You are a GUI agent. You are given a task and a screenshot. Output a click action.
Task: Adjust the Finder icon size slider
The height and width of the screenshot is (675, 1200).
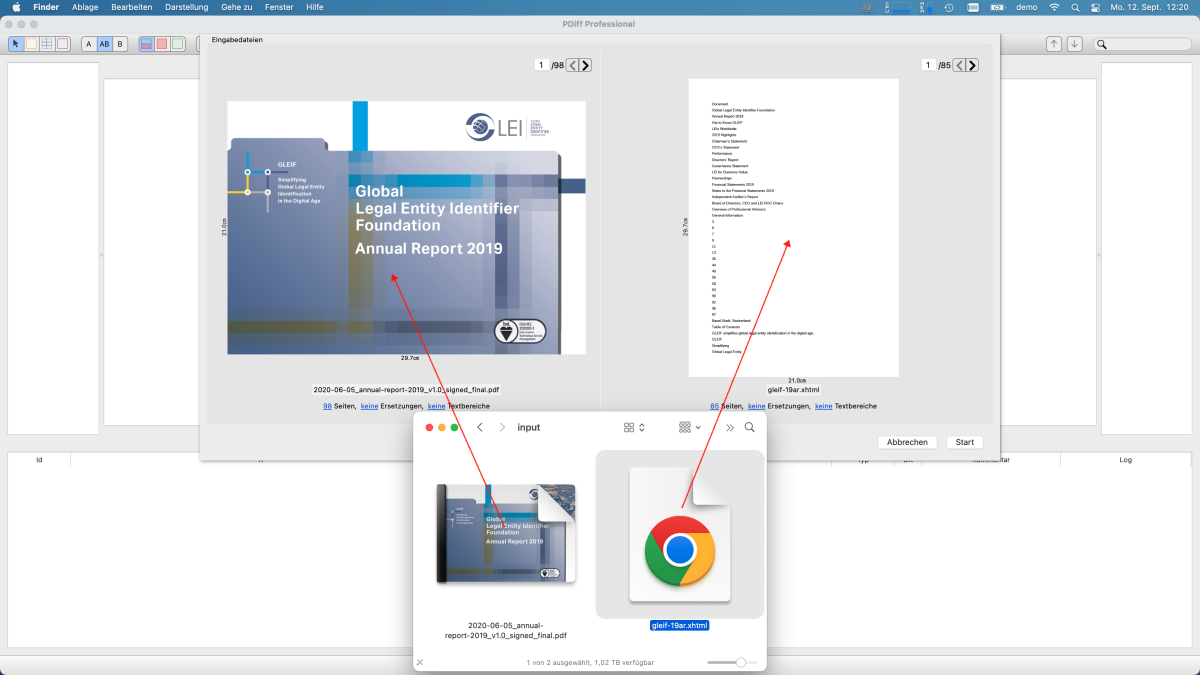[x=733, y=662]
